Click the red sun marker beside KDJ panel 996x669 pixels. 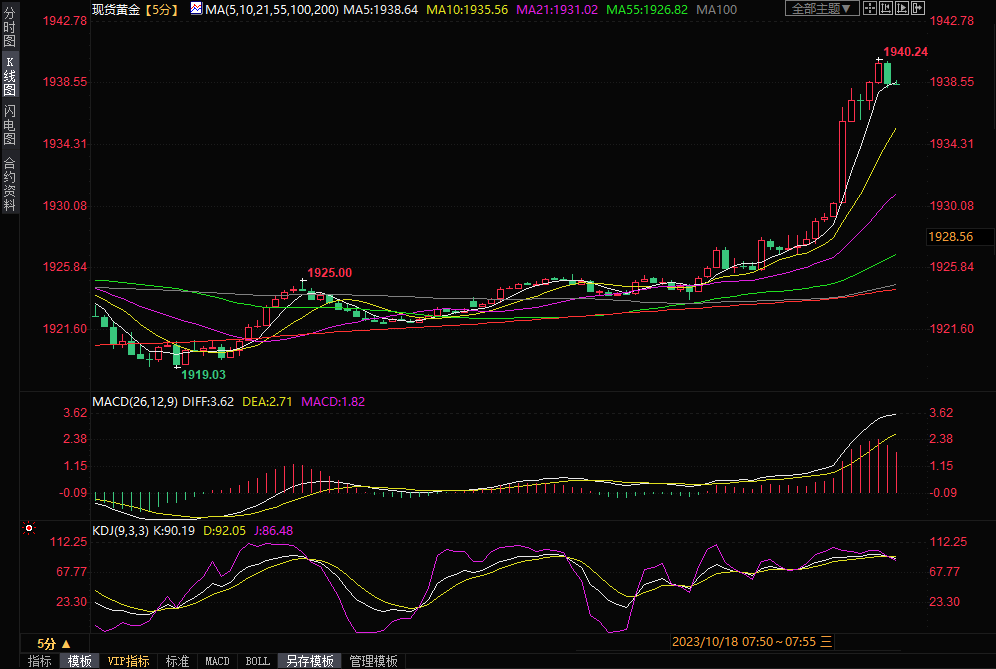point(29,528)
